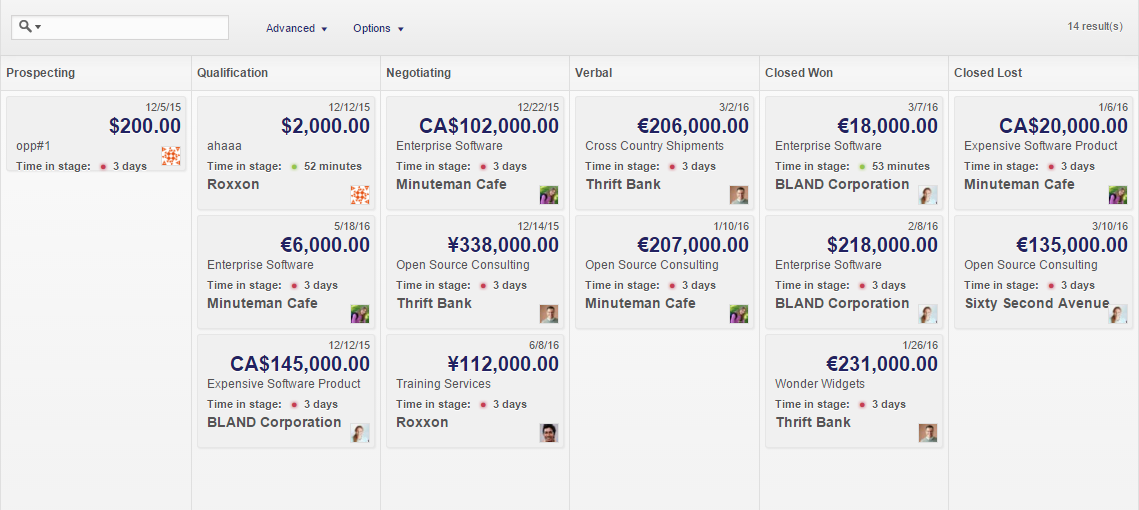Viewport: 1139px width, 510px height.
Task: Click the owner avatar on the ¥112,000.00 Roxxon card
Action: 548,433
